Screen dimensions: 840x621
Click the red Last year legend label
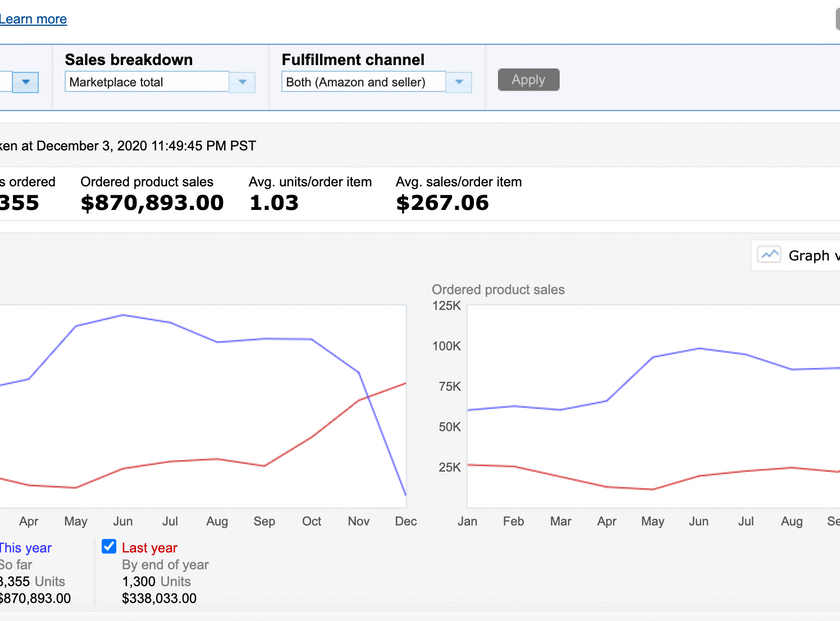click(x=149, y=548)
